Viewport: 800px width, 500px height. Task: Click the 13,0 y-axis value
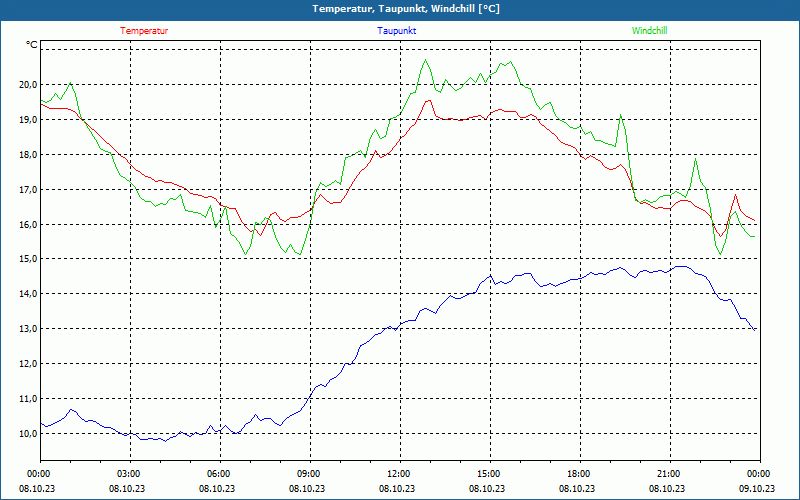[x=29, y=329]
